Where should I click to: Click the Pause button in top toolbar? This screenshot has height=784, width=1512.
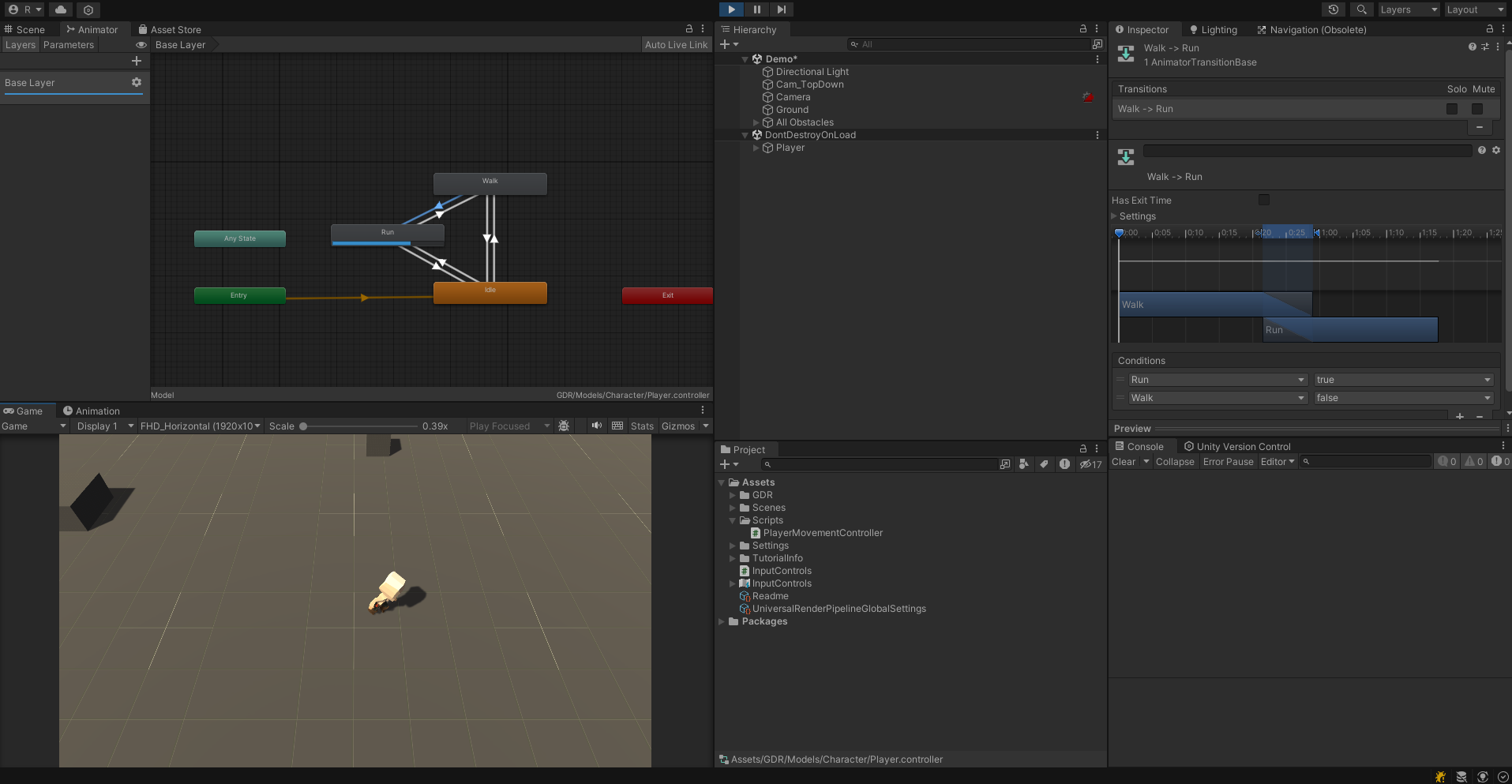coord(756,9)
